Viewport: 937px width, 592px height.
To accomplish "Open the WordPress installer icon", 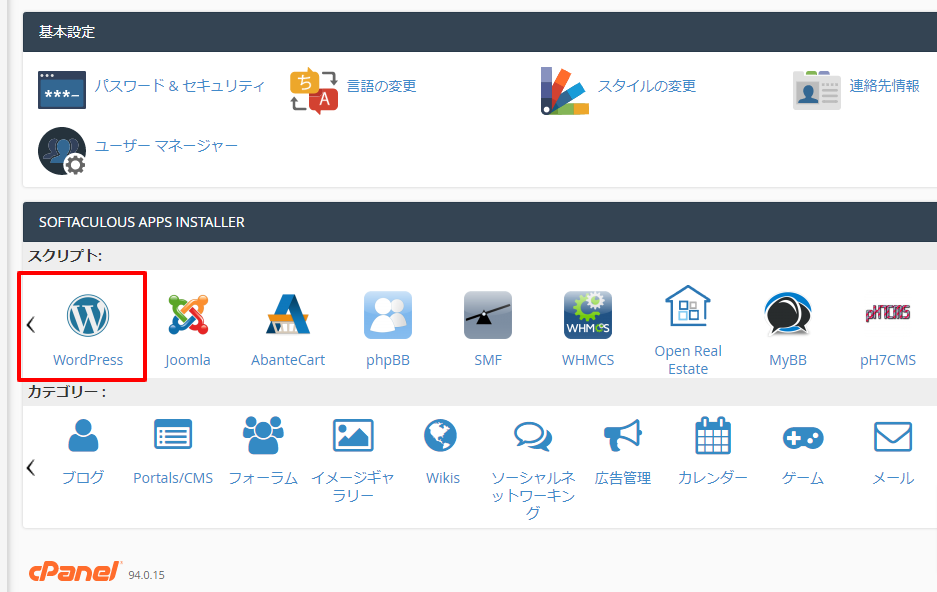I will pos(88,315).
